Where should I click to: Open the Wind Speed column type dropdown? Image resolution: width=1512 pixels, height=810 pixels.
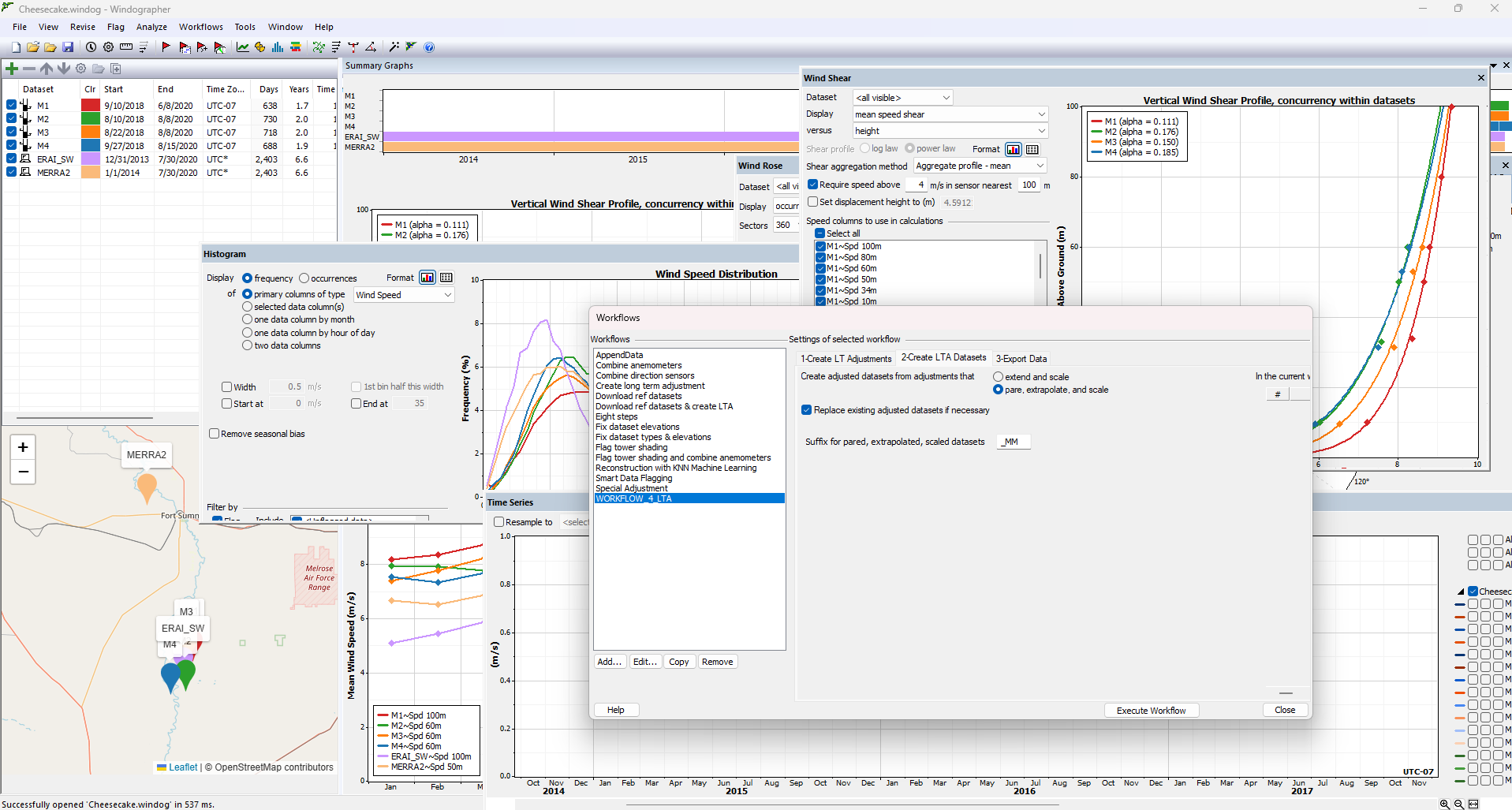tap(403, 294)
